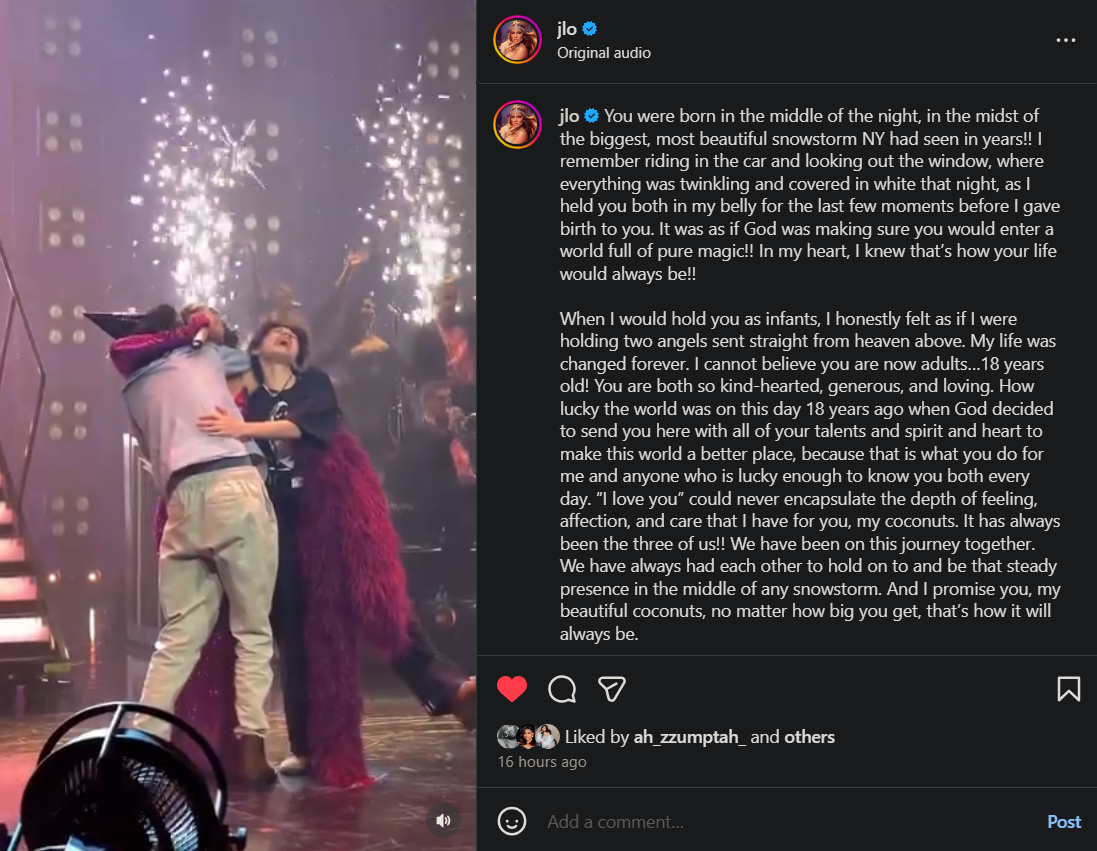Click the liker avatars next to Liked by

[x=528, y=737]
